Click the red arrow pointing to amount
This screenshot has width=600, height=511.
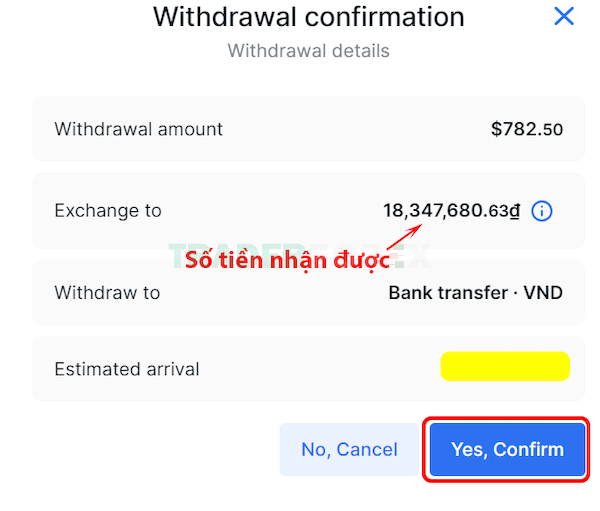pos(404,237)
